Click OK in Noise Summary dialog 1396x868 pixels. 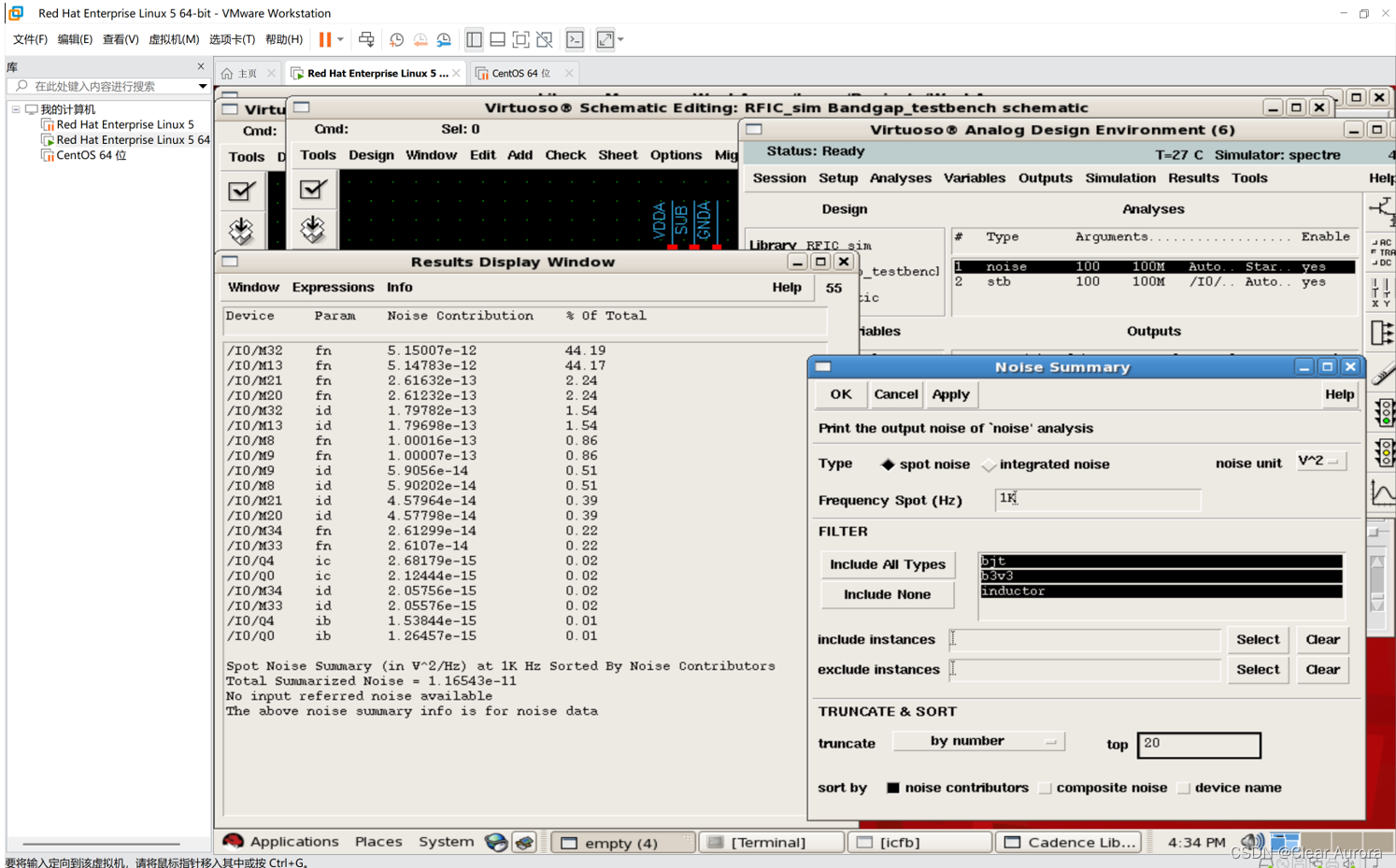(x=841, y=394)
